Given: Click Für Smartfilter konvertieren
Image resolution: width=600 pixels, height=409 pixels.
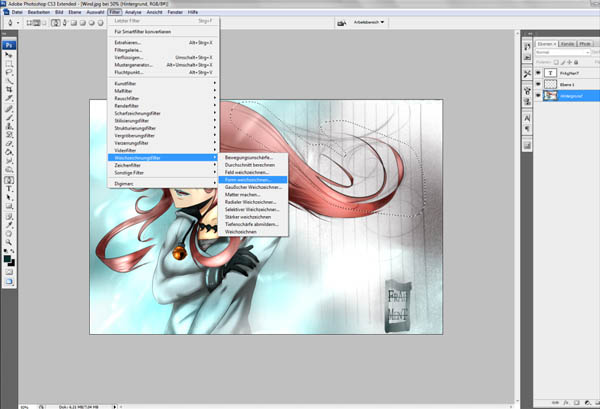Looking at the screenshot, I should click(163, 32).
